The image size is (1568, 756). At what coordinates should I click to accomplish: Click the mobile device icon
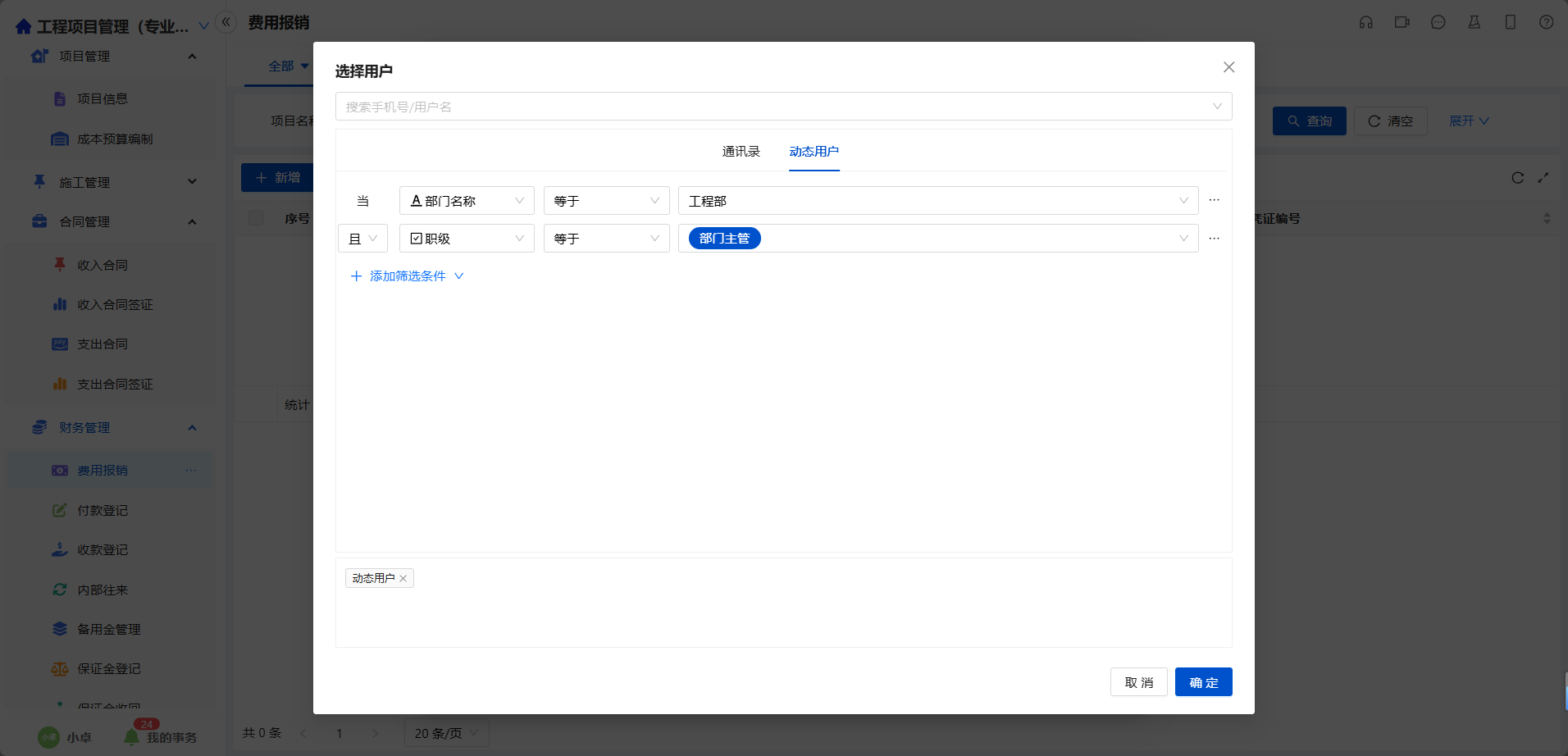point(1510,22)
